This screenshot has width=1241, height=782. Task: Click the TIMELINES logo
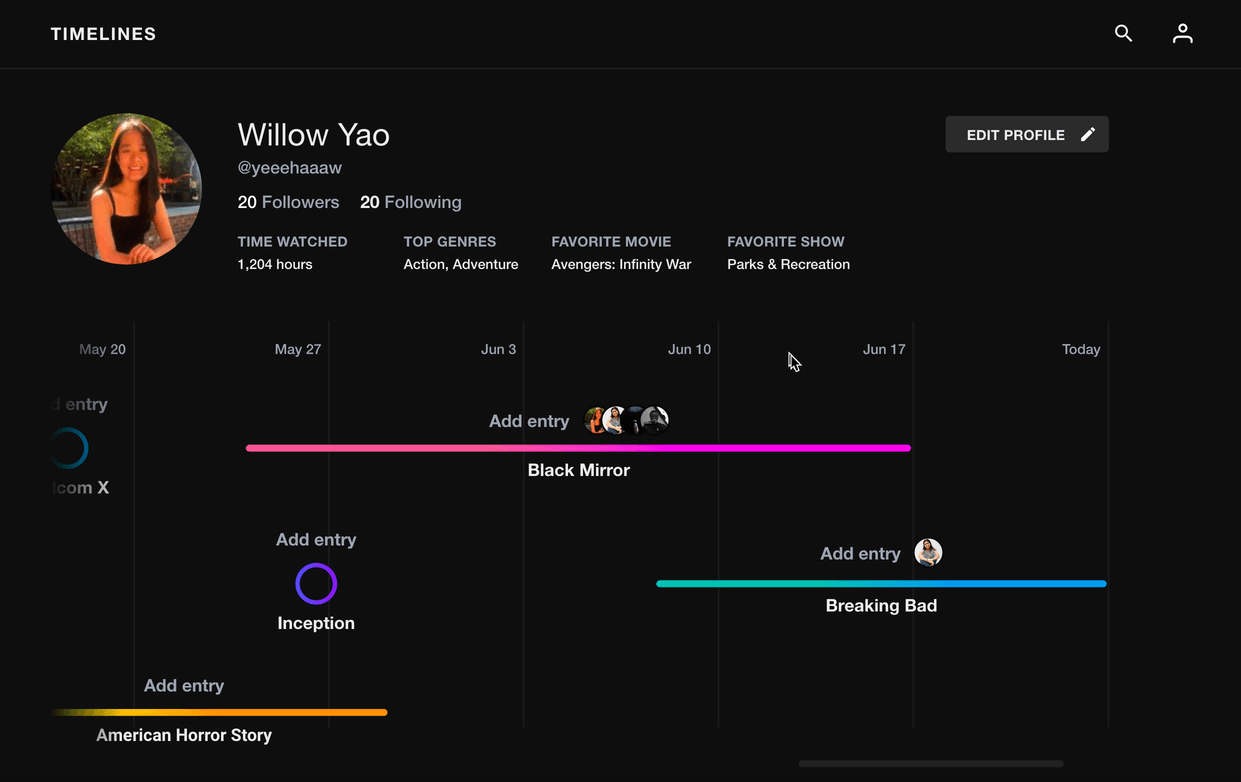(x=104, y=34)
